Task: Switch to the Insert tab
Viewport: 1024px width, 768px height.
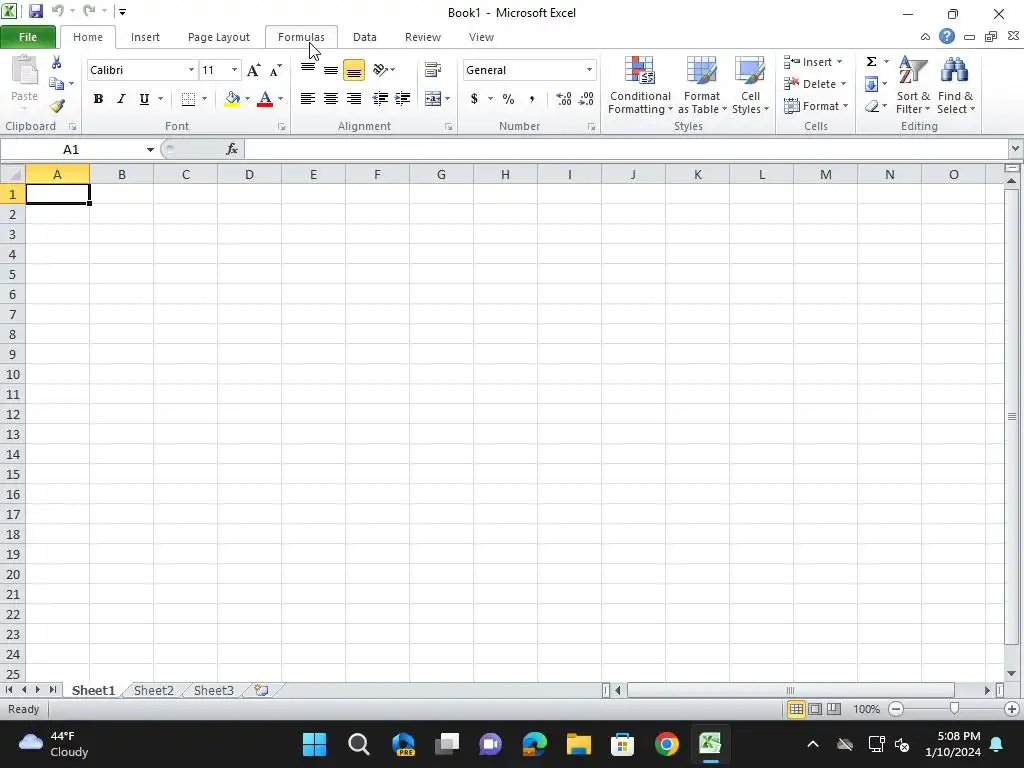Action: 145,37
